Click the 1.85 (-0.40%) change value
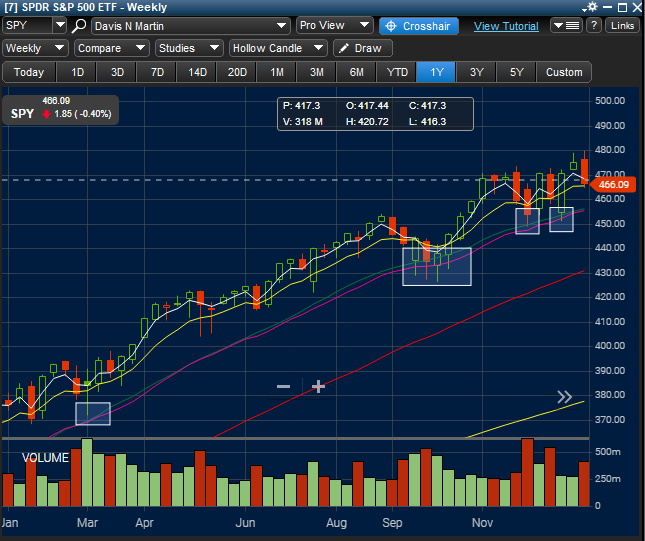This screenshot has width=645, height=541. coord(83,114)
